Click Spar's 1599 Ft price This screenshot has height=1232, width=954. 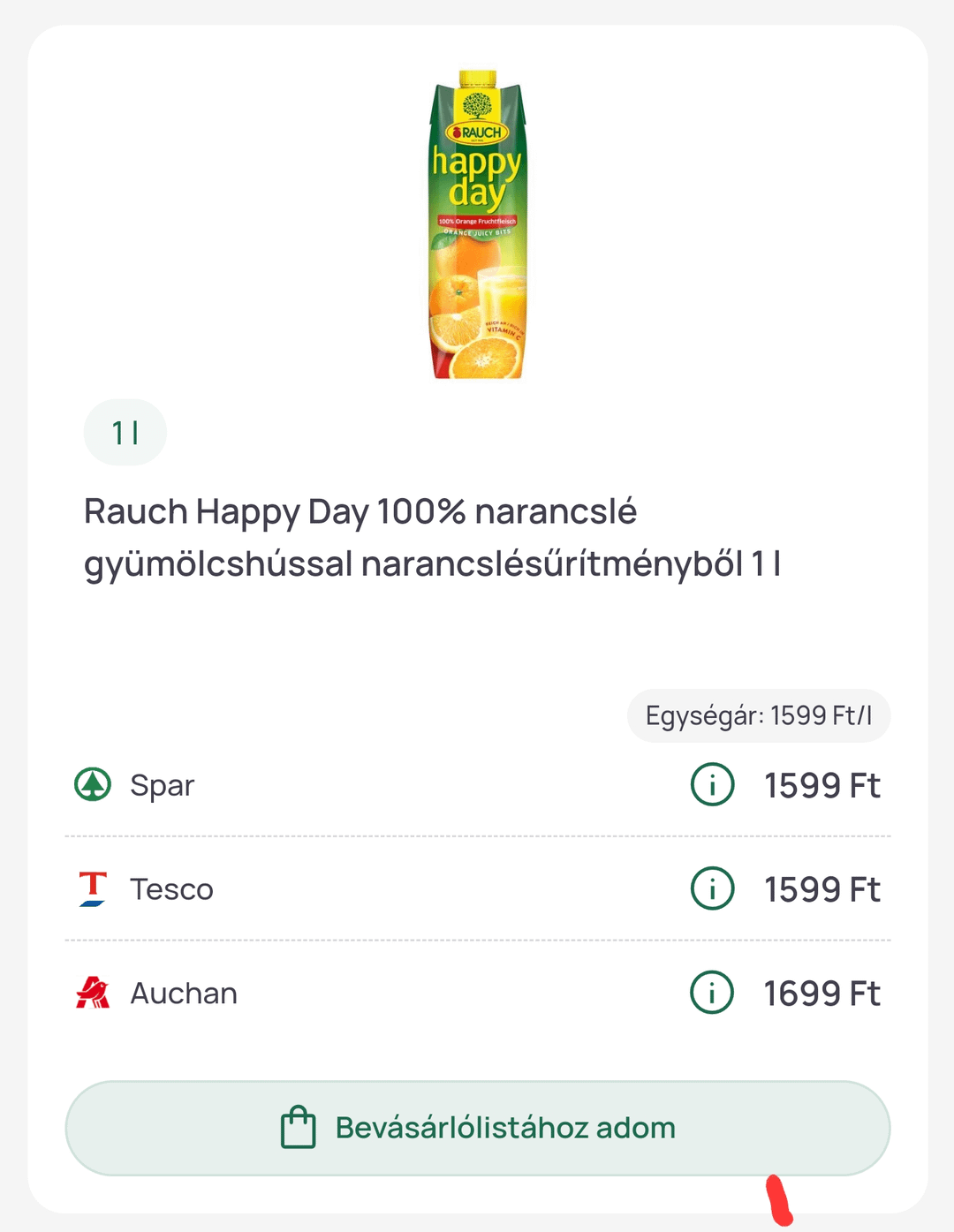pyautogui.click(x=822, y=785)
